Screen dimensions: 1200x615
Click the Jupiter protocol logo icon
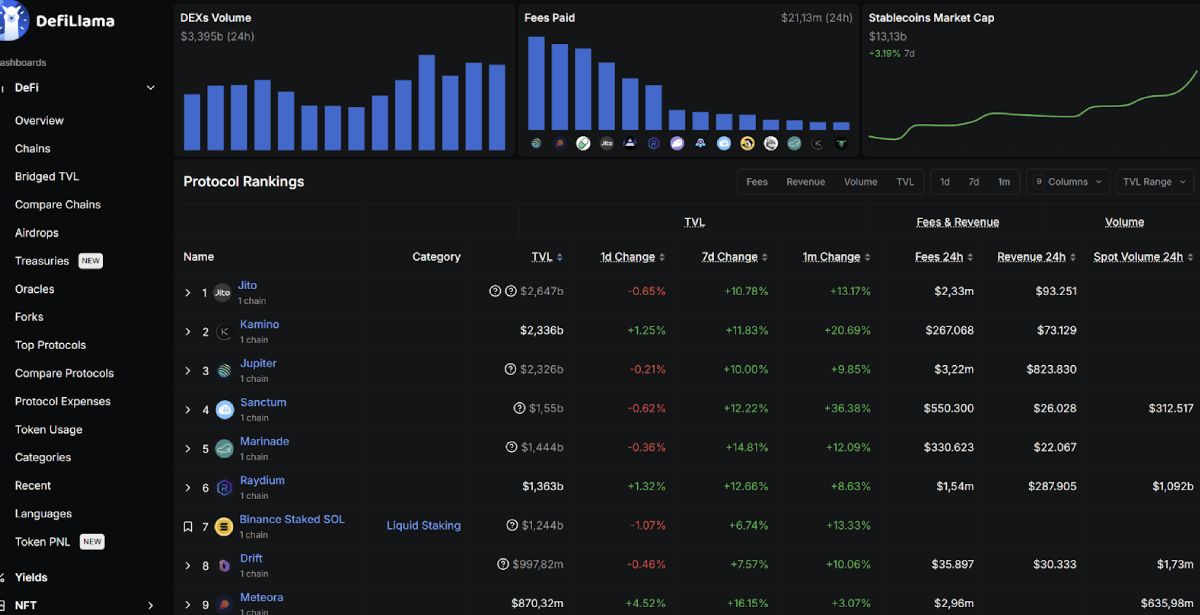[223, 371]
